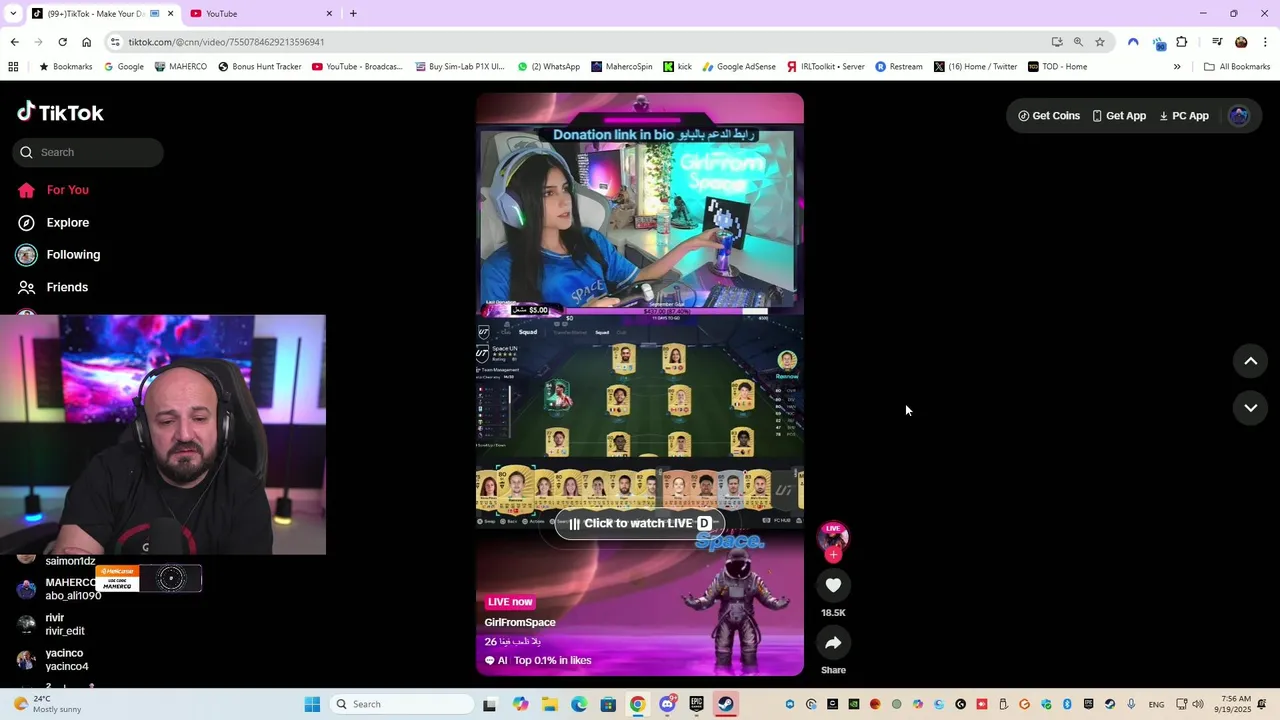1280x720 pixels.
Task: Open Following feed in sidebar
Action: tap(58, 255)
